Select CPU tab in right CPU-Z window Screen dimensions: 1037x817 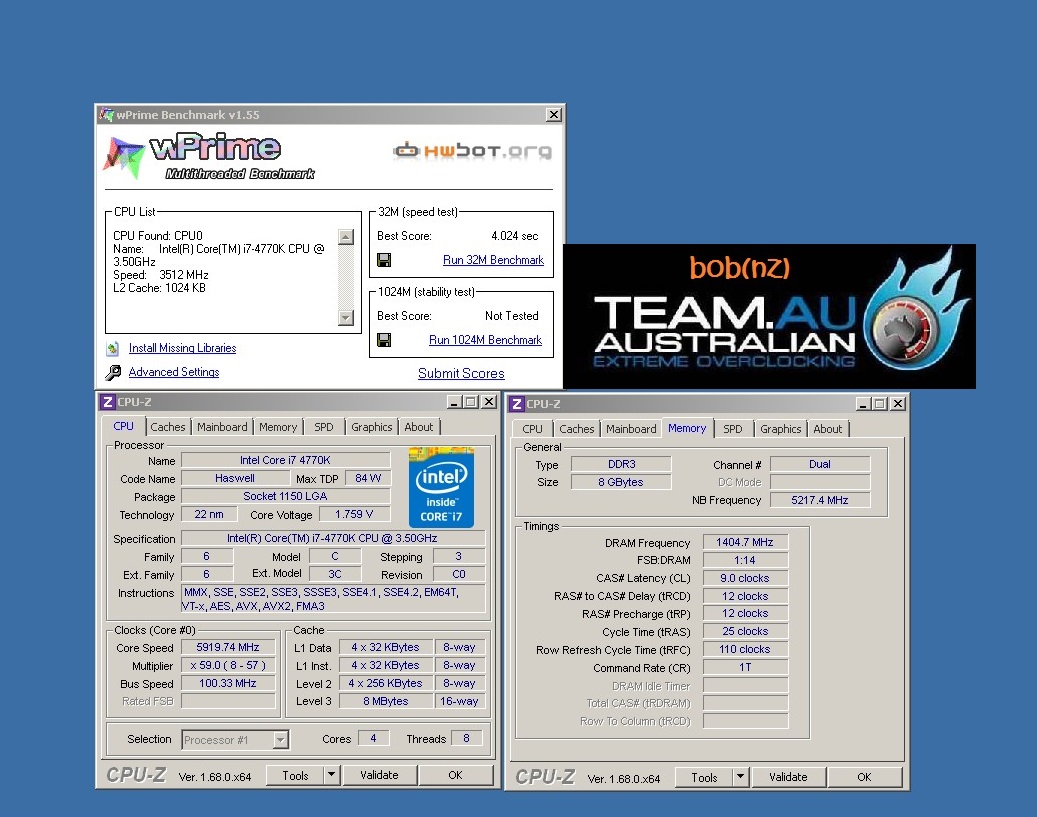pos(532,429)
